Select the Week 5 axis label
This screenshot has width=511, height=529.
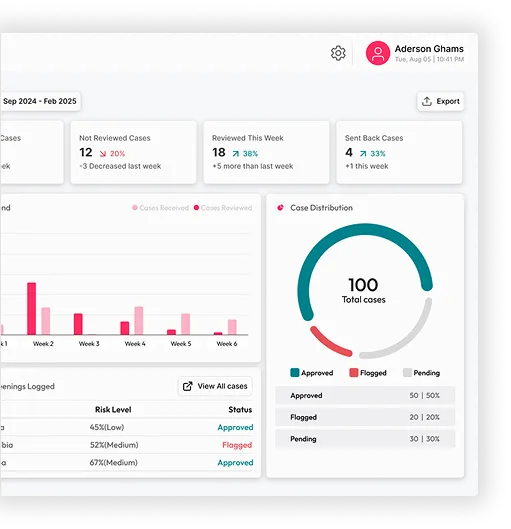[x=181, y=344]
